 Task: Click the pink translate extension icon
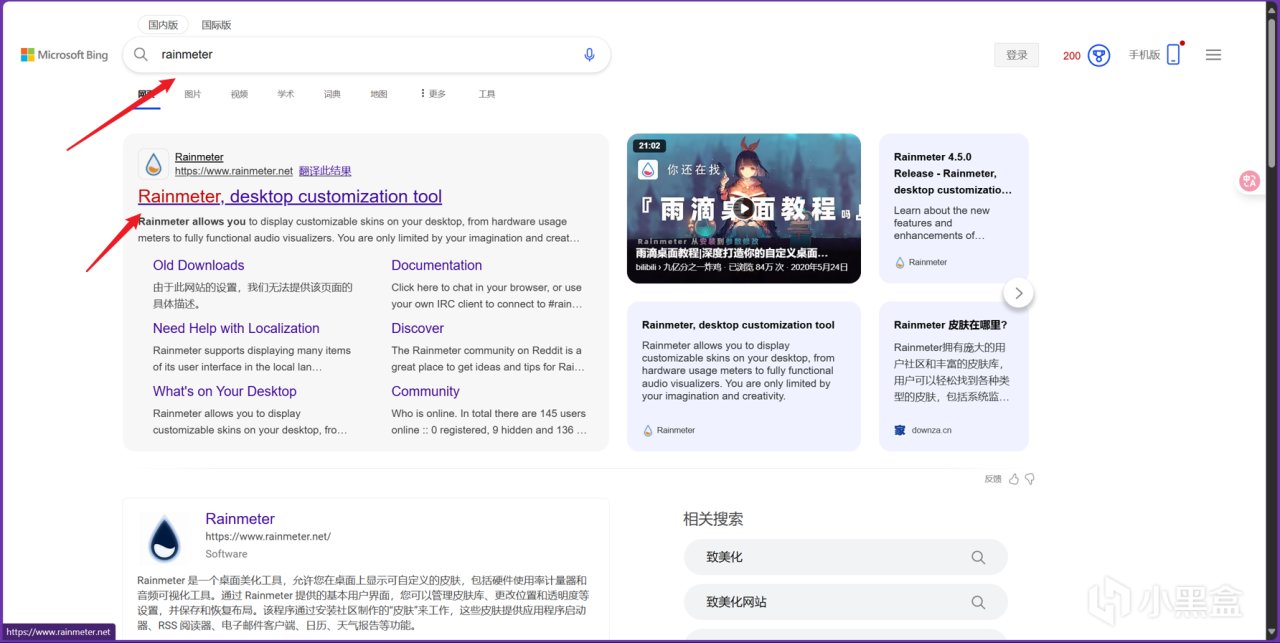(x=1249, y=181)
